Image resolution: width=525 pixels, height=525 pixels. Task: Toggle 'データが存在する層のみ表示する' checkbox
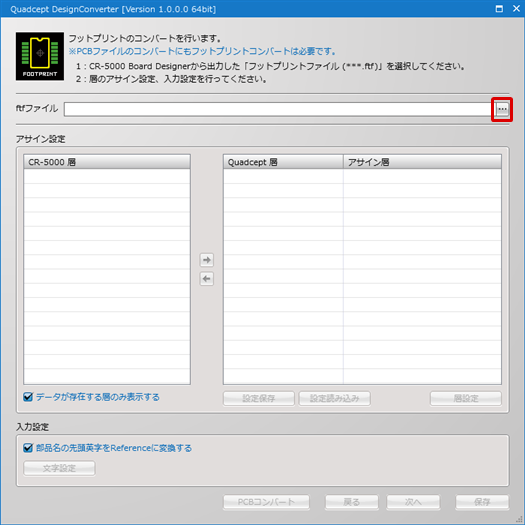[28, 397]
